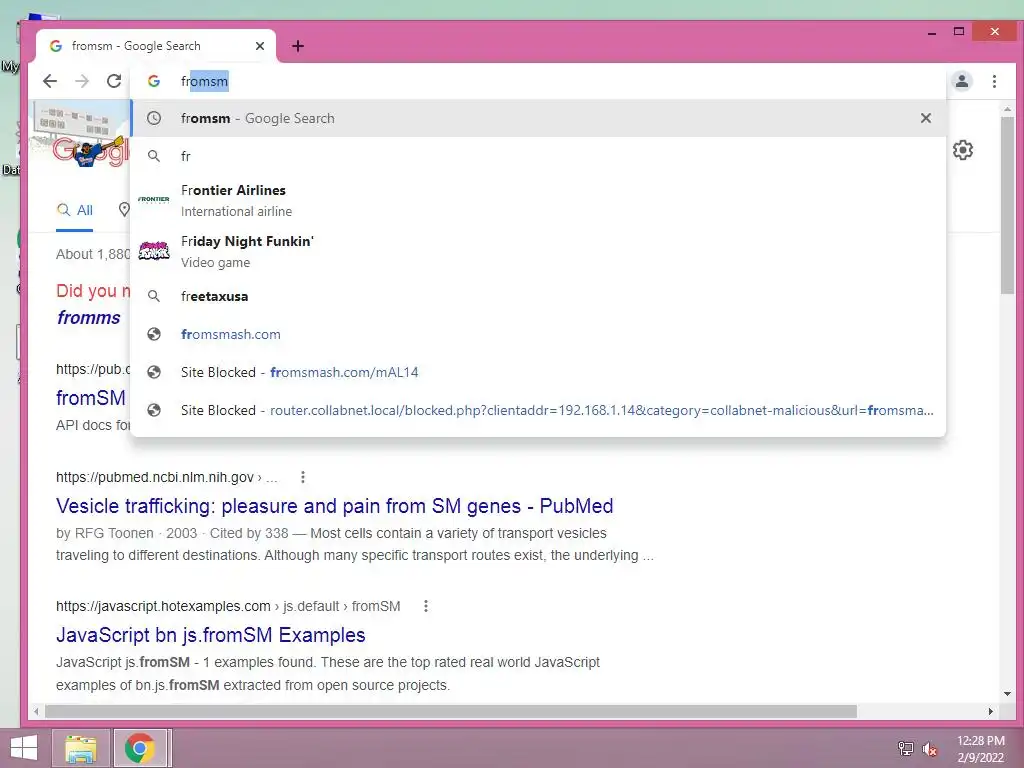Open the fromSM result link
The width and height of the screenshot is (1024, 768).
coord(91,398)
